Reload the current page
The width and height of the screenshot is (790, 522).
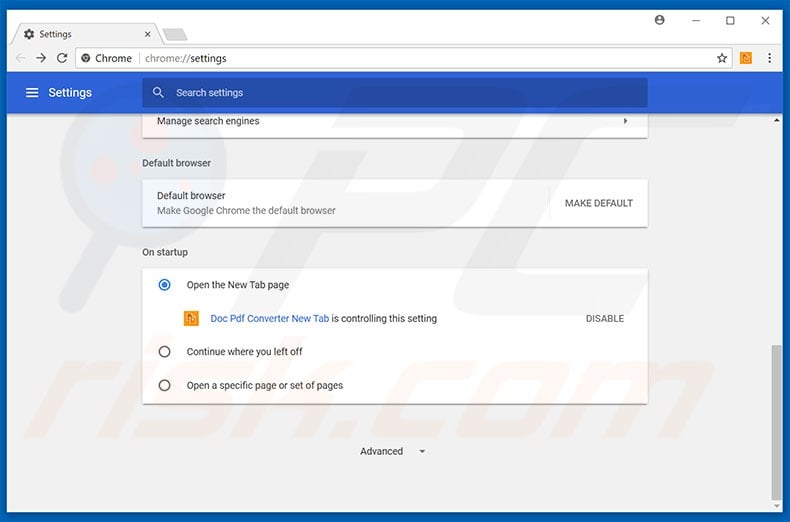[62, 58]
